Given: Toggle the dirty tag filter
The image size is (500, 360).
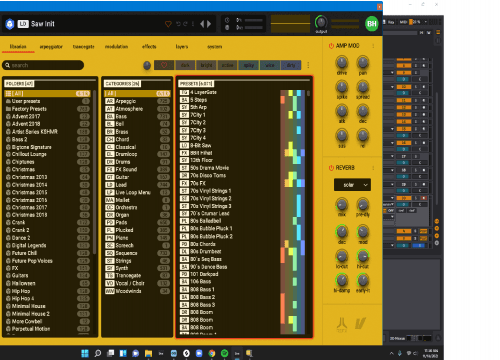Looking at the screenshot, I should [x=291, y=65].
